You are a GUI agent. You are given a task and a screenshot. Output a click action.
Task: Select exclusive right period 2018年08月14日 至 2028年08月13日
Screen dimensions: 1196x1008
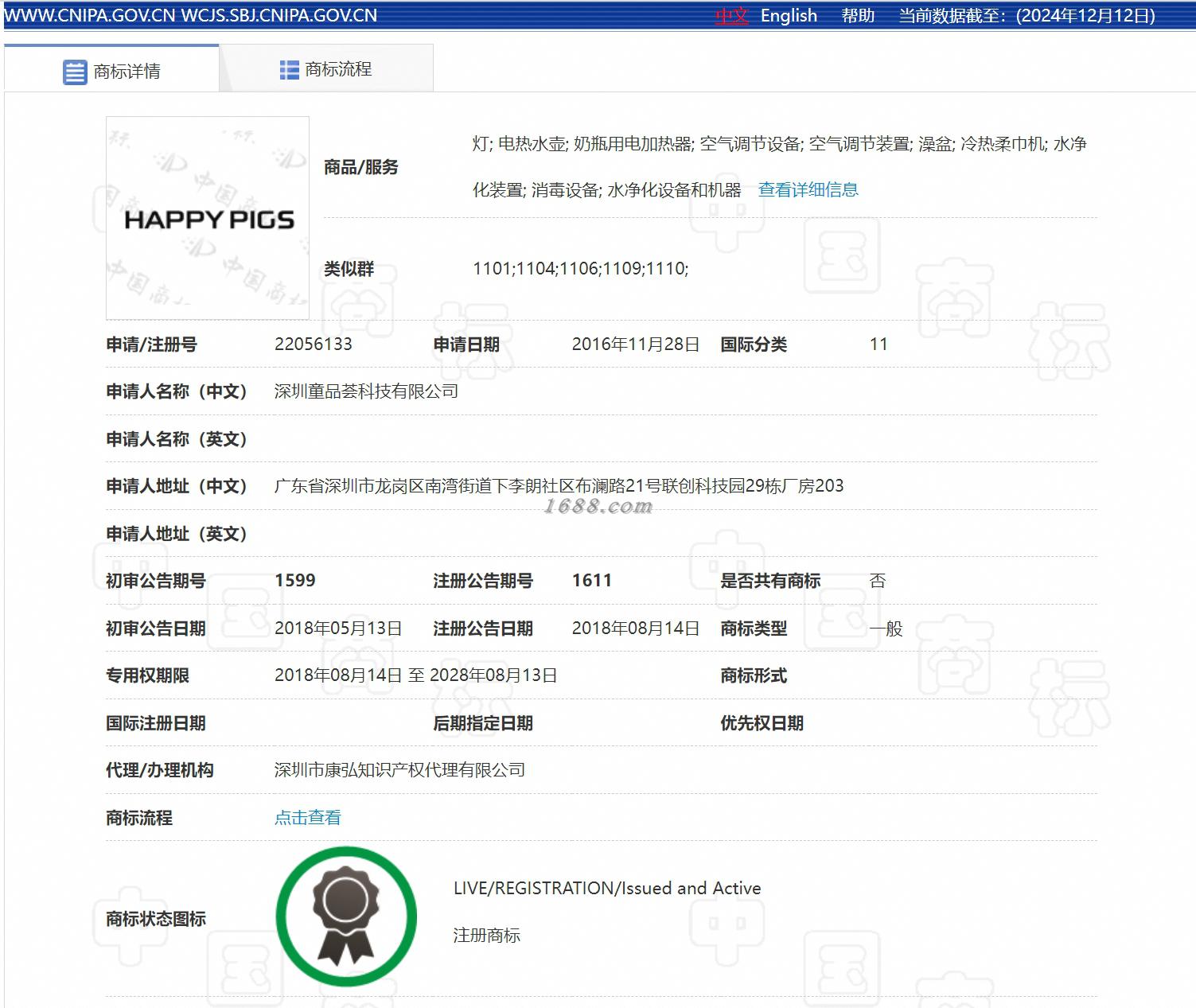(415, 675)
